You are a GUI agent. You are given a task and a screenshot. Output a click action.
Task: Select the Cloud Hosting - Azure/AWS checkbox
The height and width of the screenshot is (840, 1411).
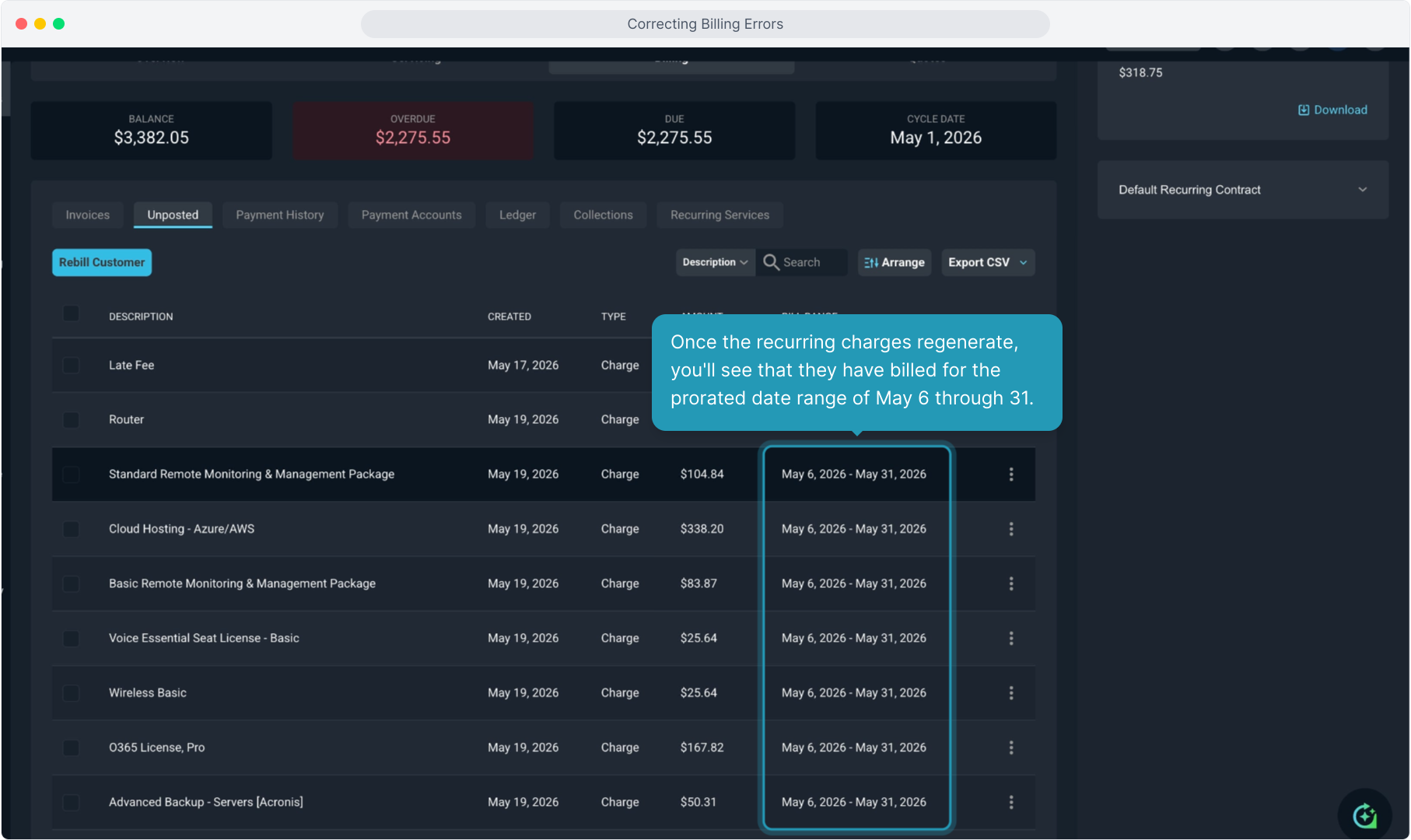[x=71, y=529]
